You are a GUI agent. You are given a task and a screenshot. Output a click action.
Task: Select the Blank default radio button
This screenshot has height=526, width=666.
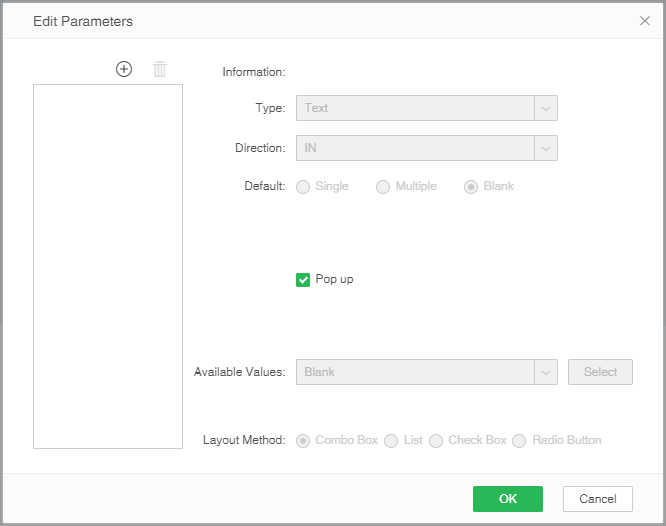click(471, 187)
